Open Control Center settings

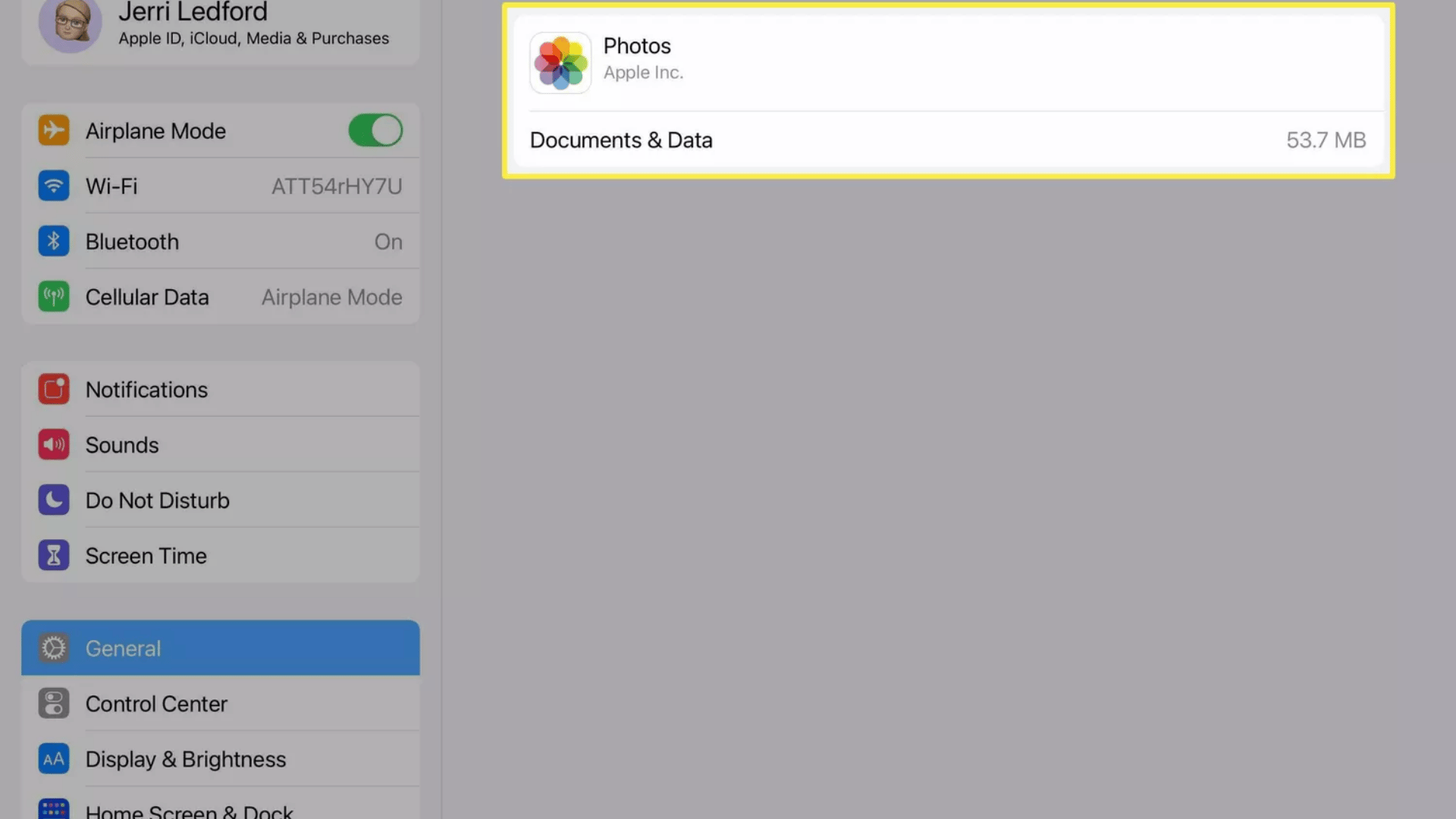tap(221, 704)
